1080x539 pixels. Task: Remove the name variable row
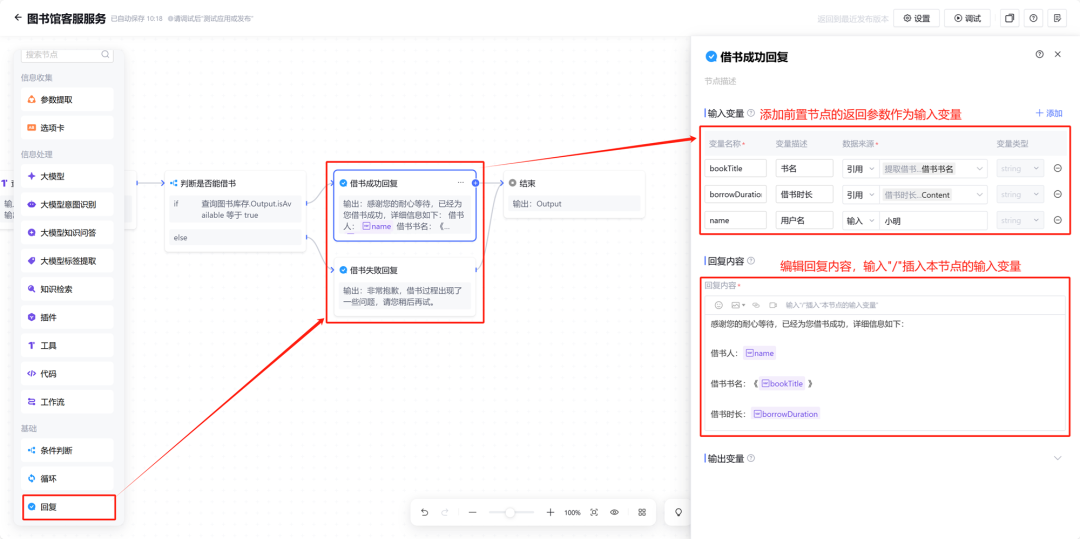(1057, 220)
